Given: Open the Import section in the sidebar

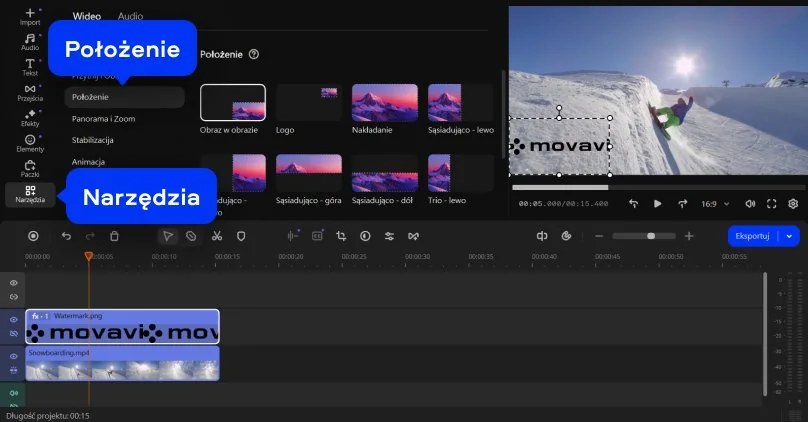Looking at the screenshot, I should coord(30,16).
